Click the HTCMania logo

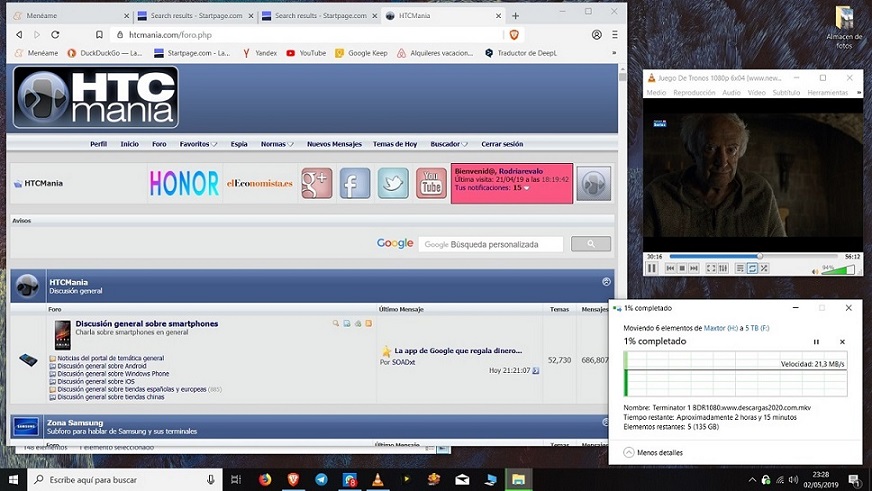pos(96,97)
